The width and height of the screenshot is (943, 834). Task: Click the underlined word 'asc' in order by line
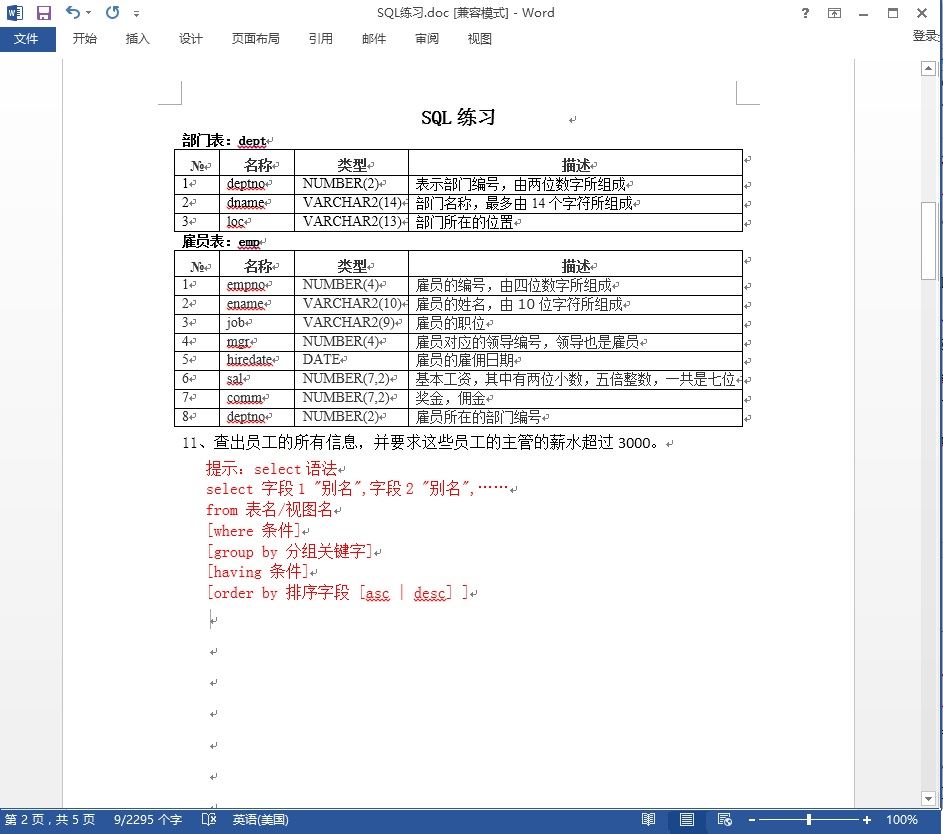(377, 593)
